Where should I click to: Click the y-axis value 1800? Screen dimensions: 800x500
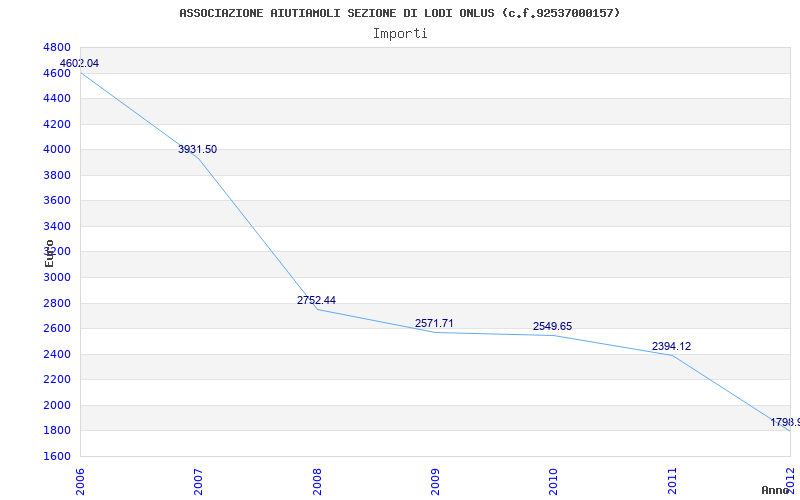[57, 431]
